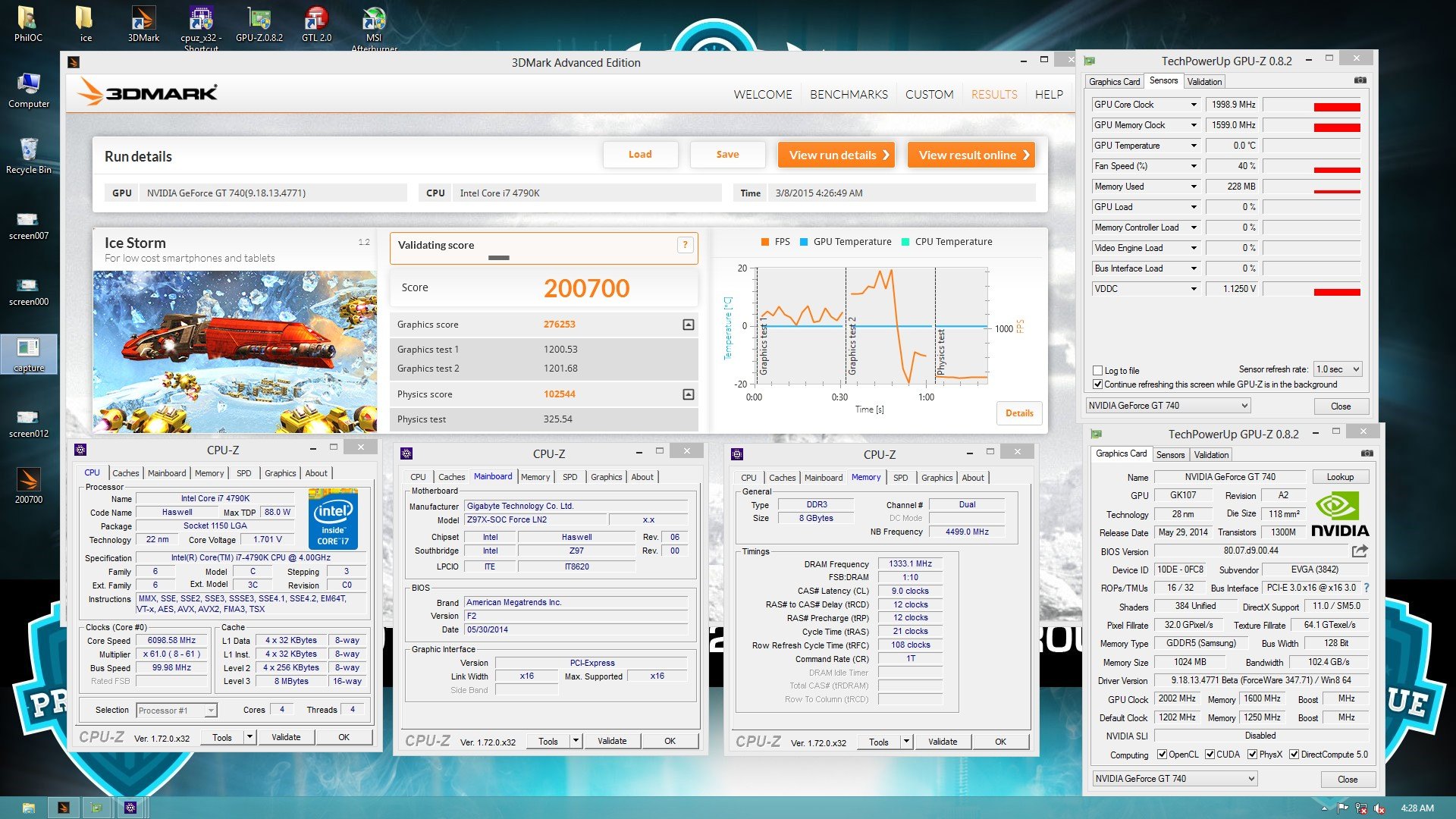
Task: Click the GPU-Z taskbar icon
Action: [x=97, y=808]
